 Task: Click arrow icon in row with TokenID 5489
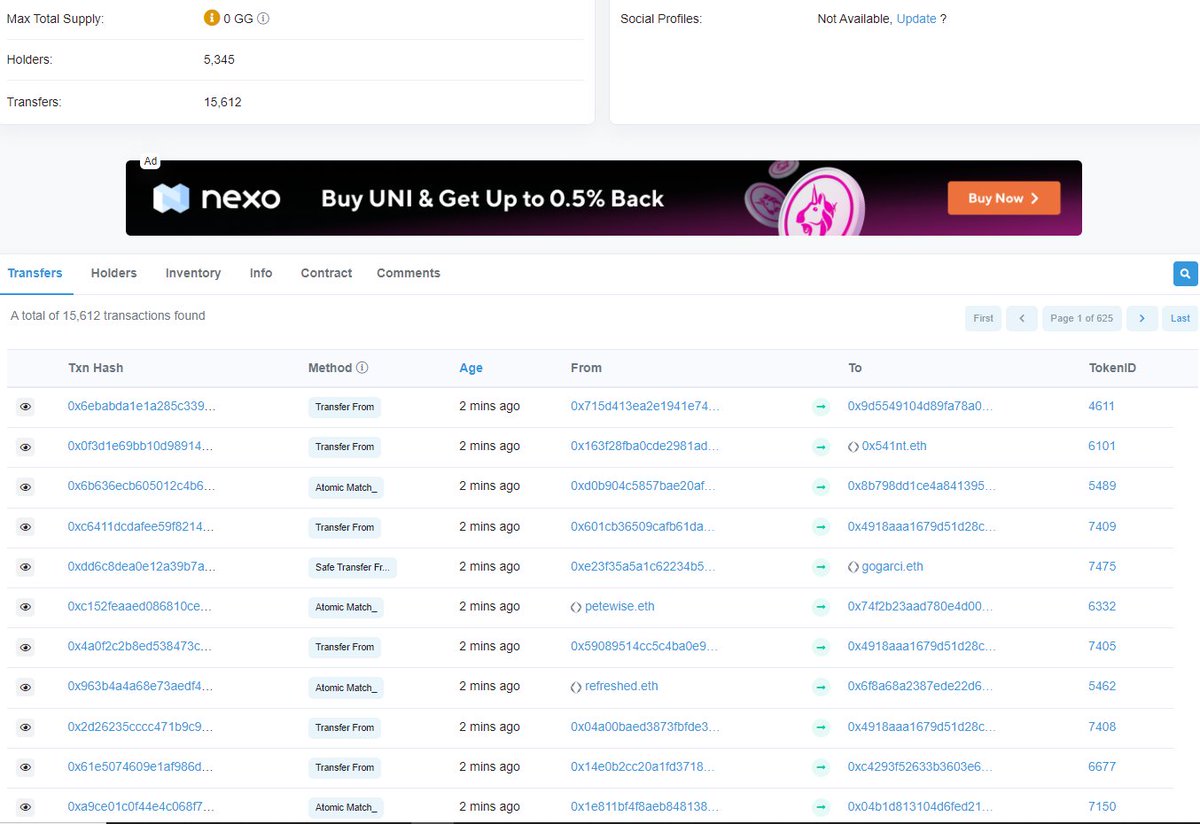click(x=821, y=487)
